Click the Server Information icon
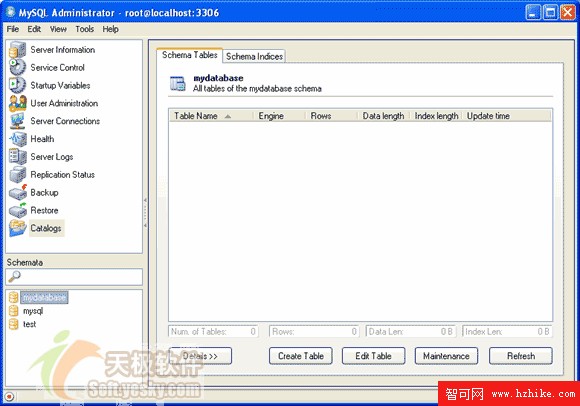Viewport: 580px width, 406px height. 17,50
